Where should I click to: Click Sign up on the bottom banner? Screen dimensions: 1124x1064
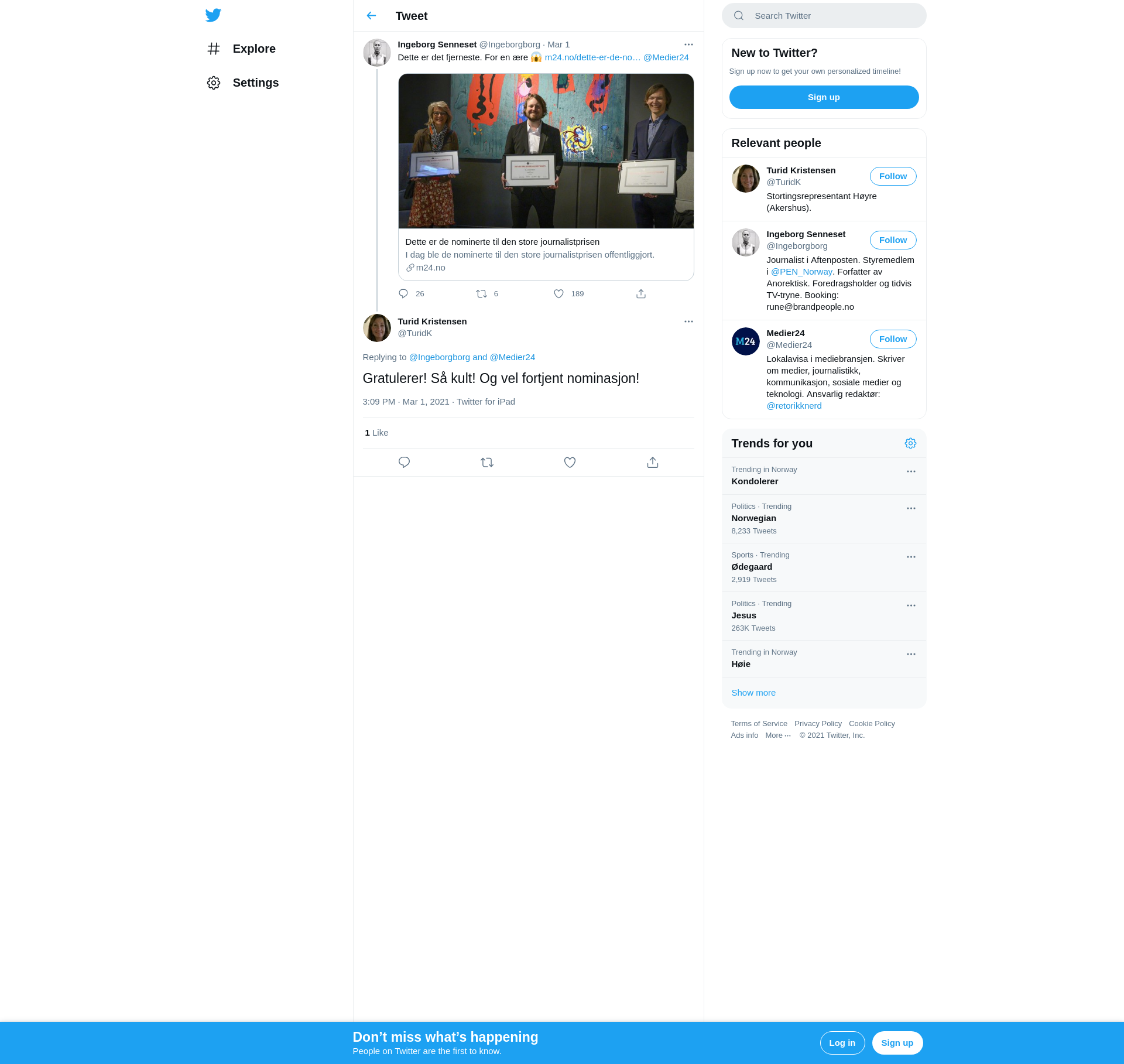897,1043
